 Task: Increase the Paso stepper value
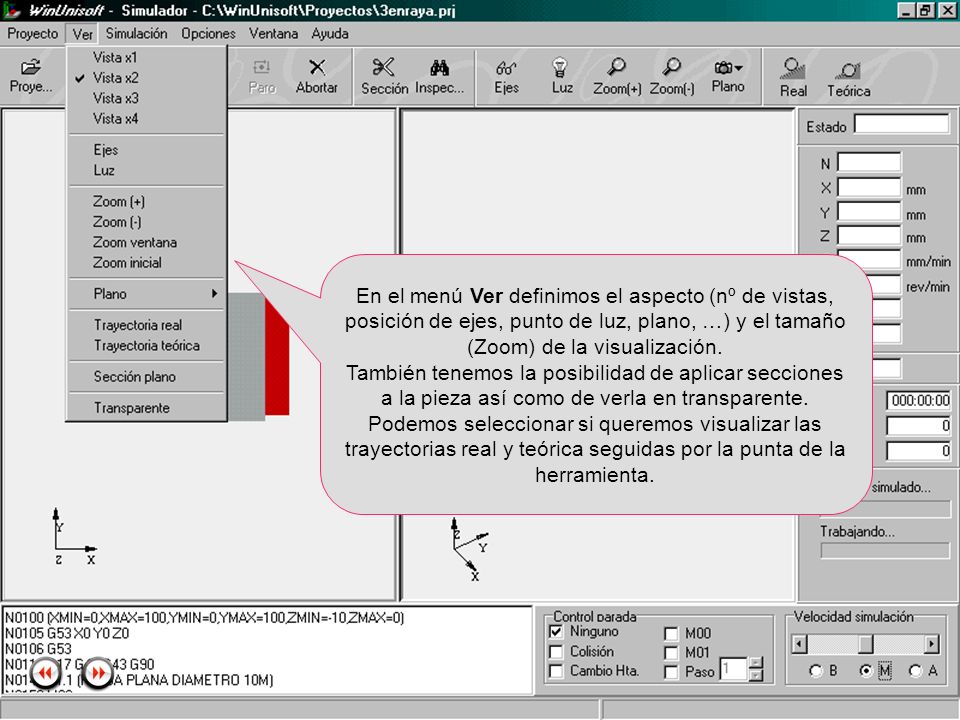756,663
